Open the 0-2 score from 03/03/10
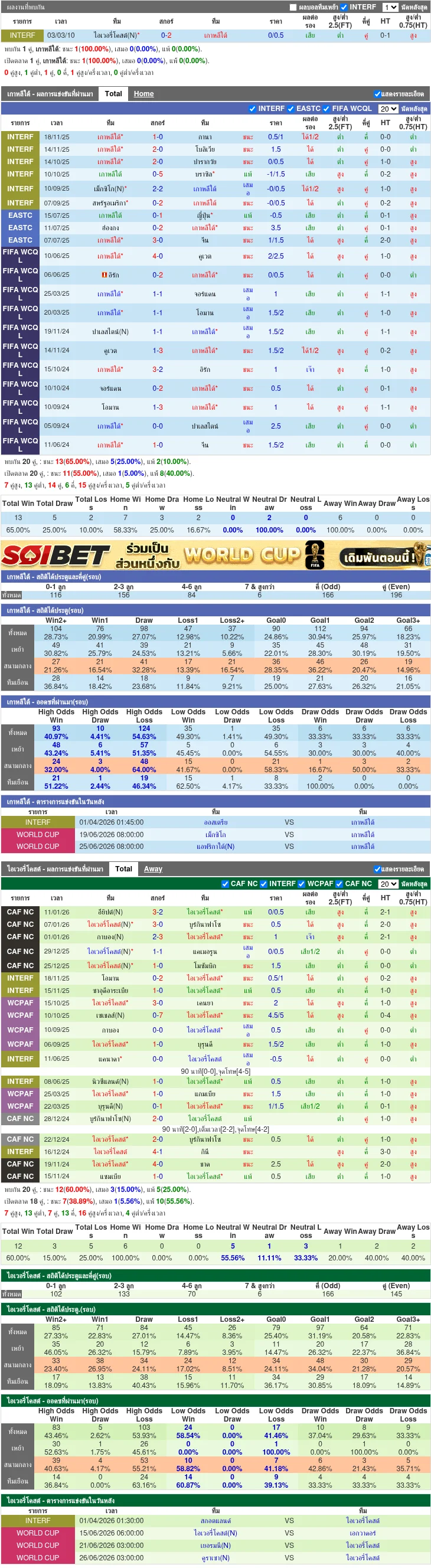Viewport: 431px width, 1568px height. pyautogui.click(x=166, y=36)
